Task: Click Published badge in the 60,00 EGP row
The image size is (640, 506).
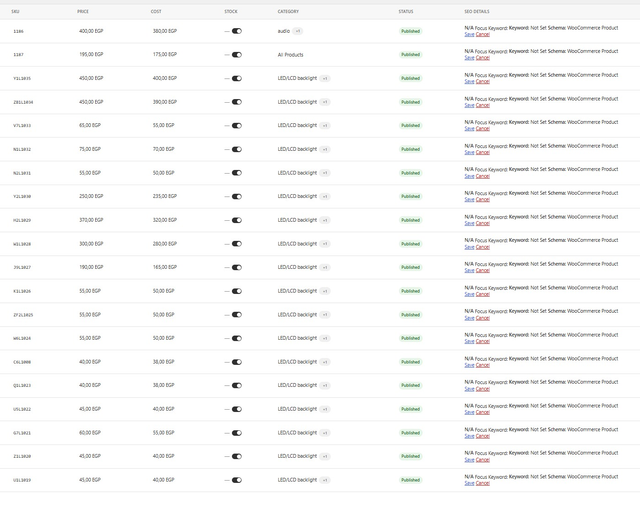Action: (x=411, y=433)
